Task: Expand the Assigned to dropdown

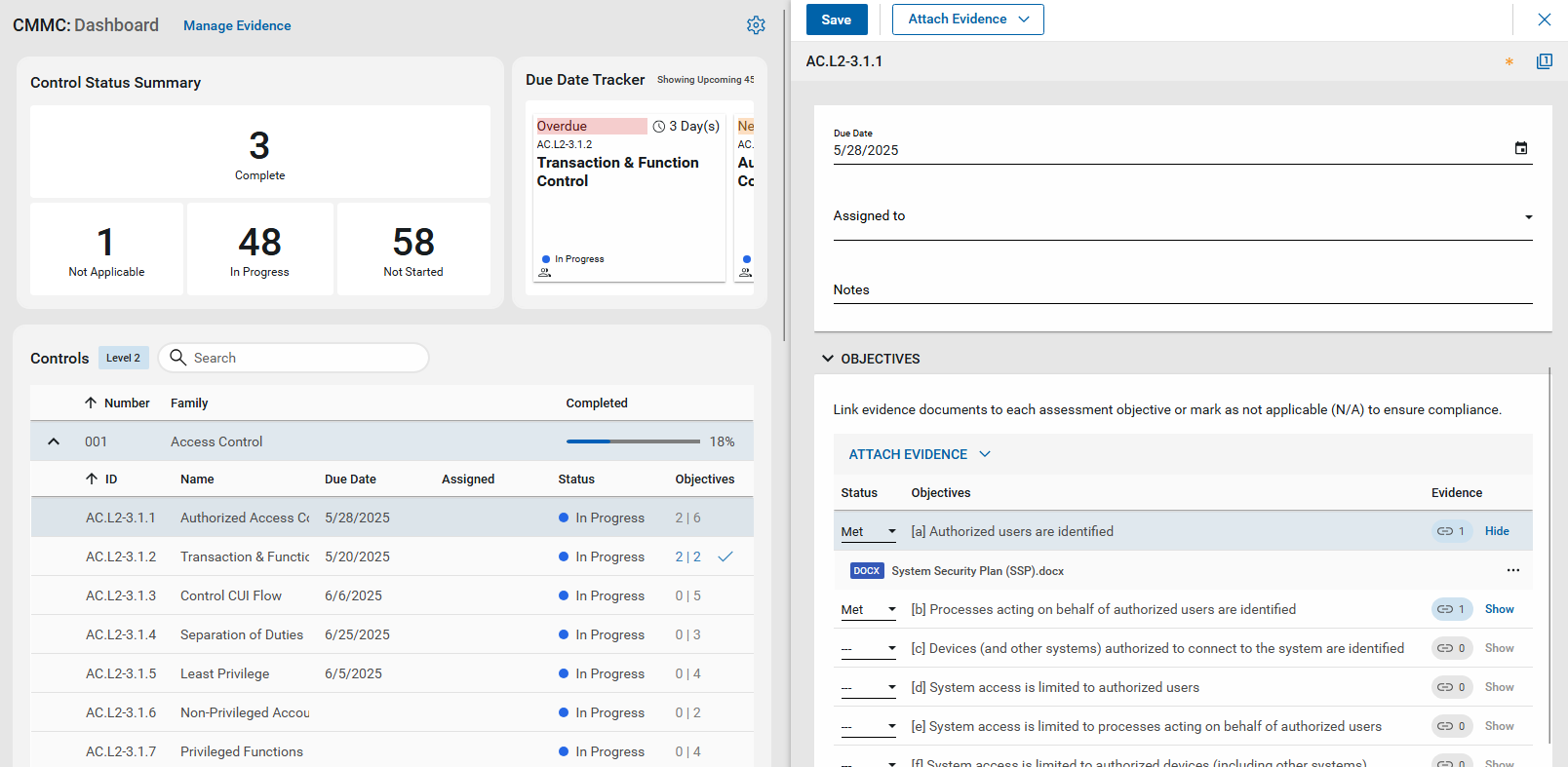Action: pyautogui.click(x=1528, y=217)
